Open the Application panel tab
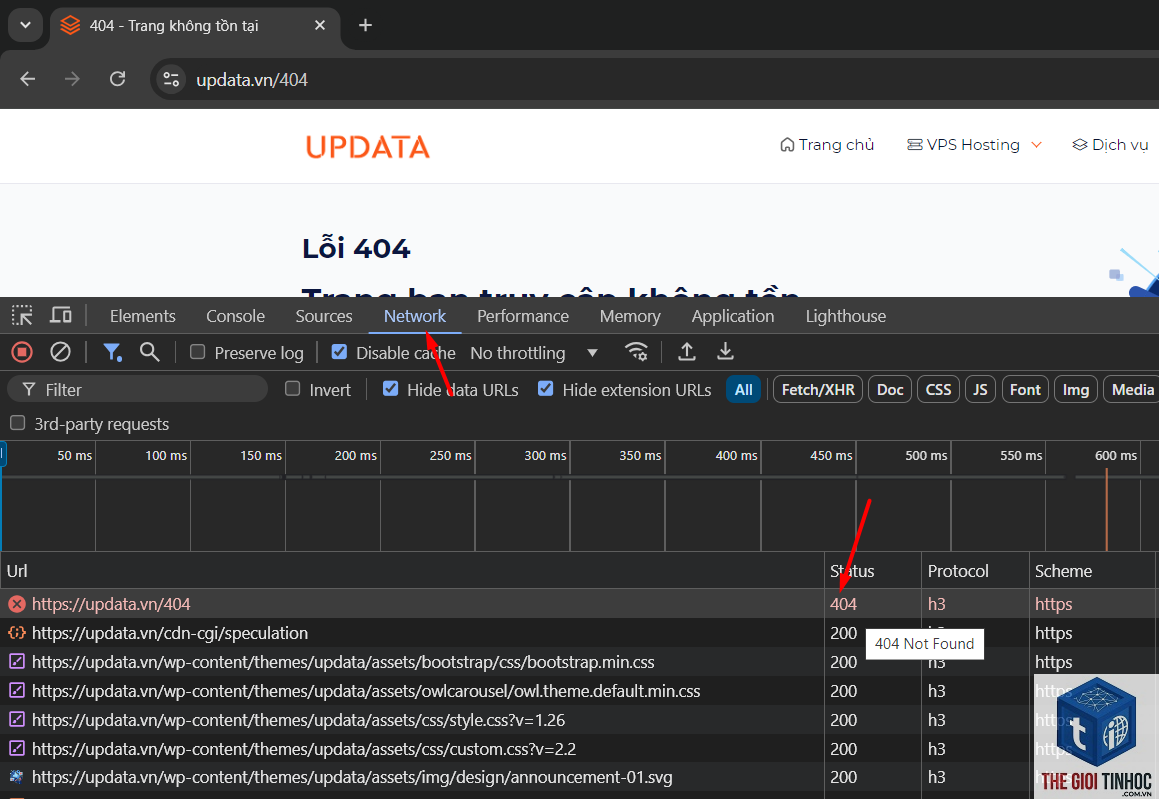 [733, 316]
